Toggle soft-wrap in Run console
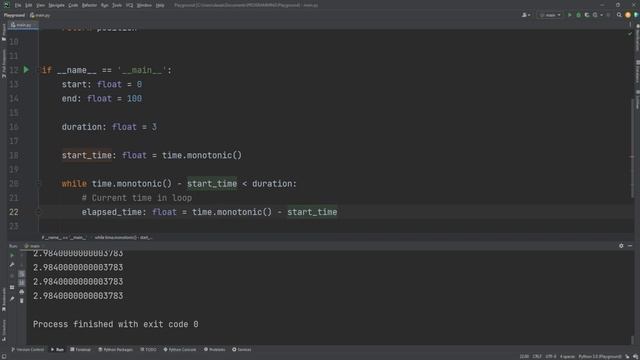Screen dimensions: 640x360 click(x=22, y=273)
